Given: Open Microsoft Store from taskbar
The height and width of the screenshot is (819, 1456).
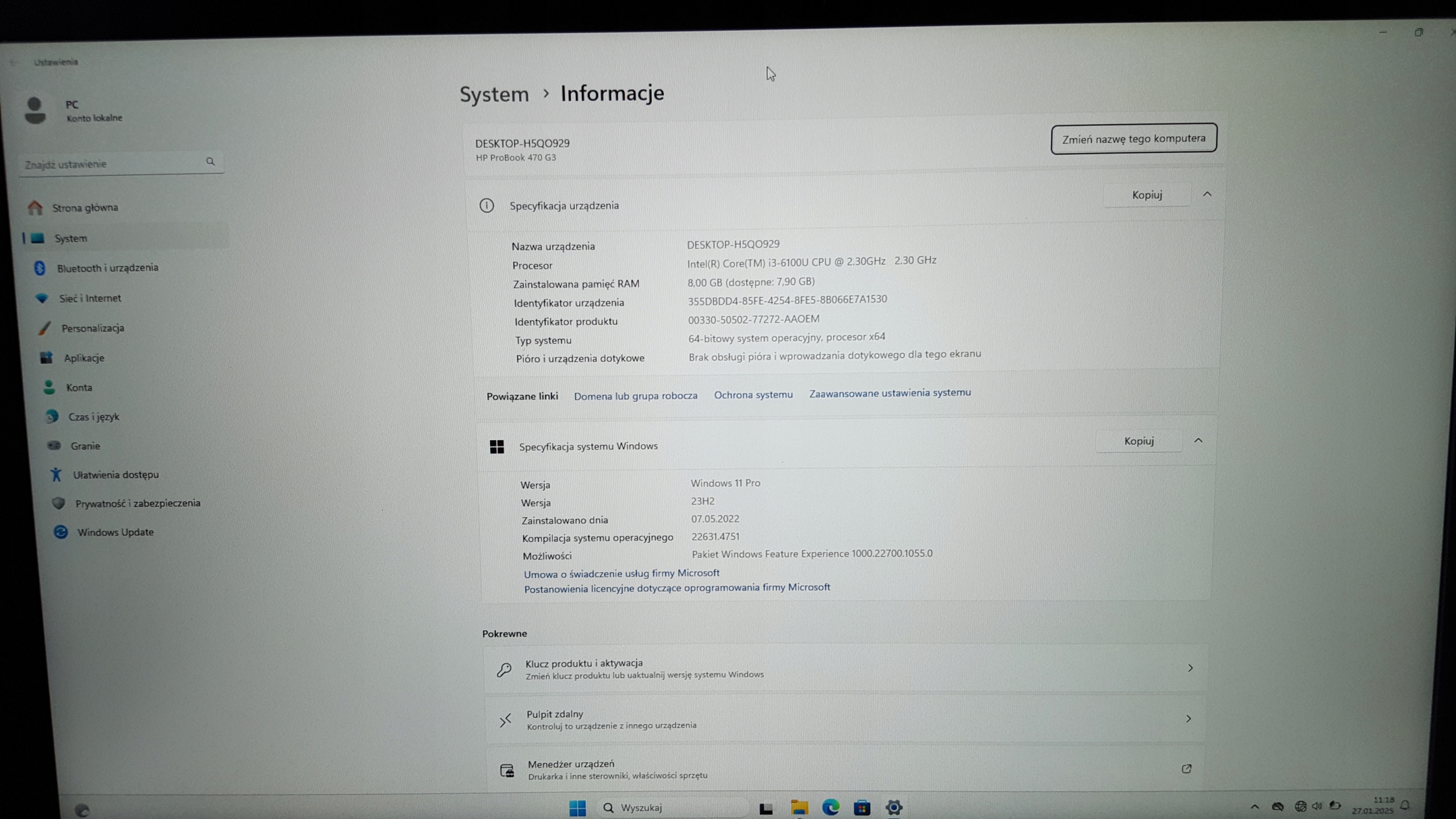Looking at the screenshot, I should click(x=862, y=808).
